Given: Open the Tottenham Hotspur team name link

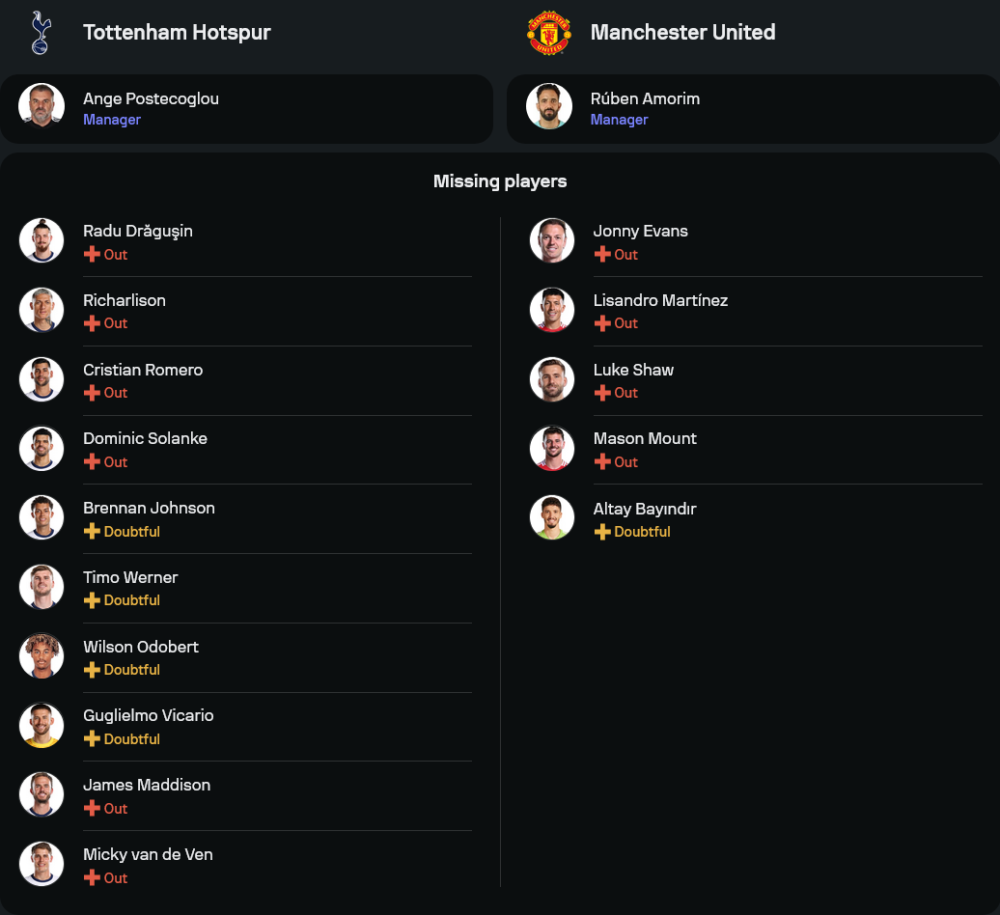Looking at the screenshot, I should click(x=177, y=32).
